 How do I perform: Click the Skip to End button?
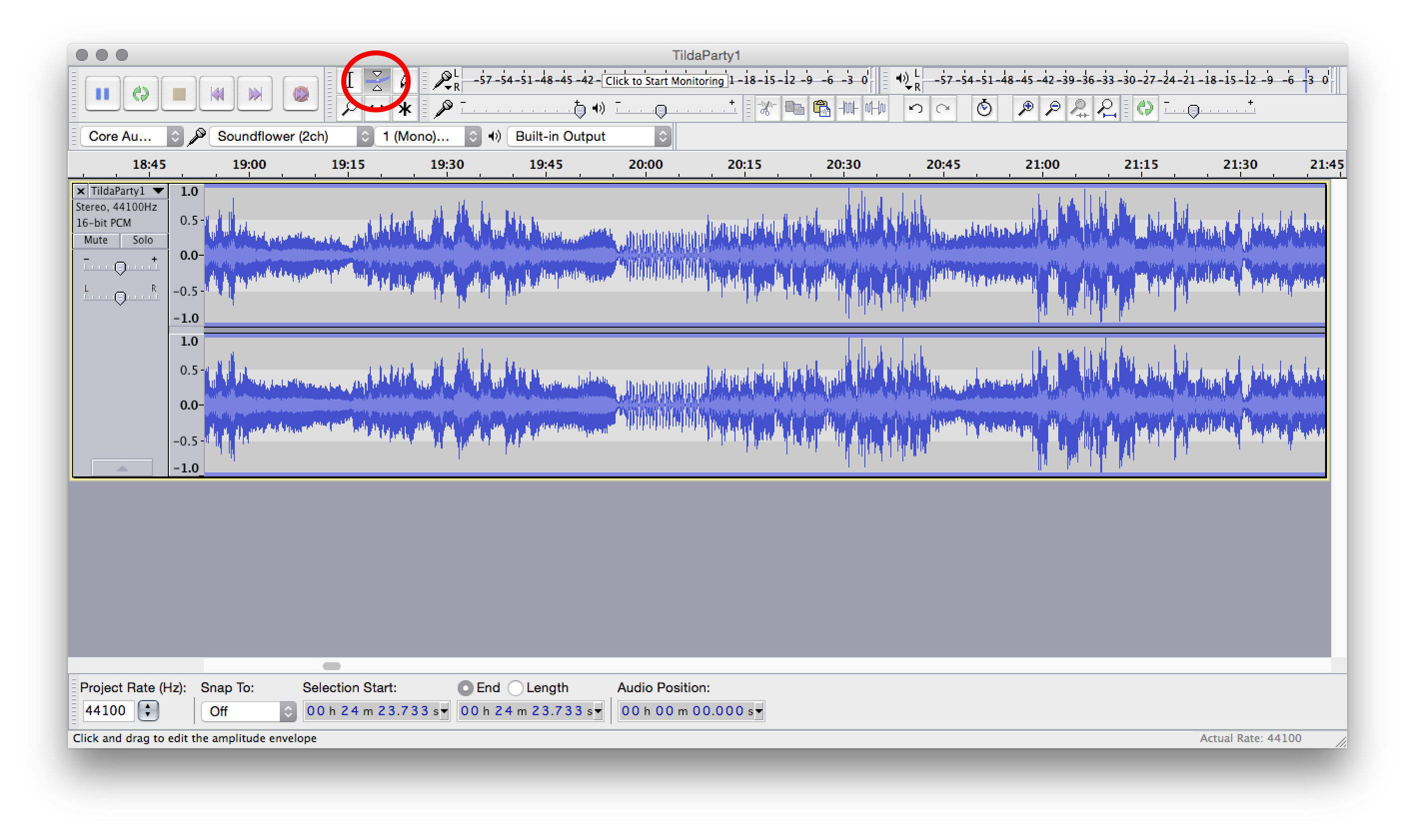pos(255,93)
